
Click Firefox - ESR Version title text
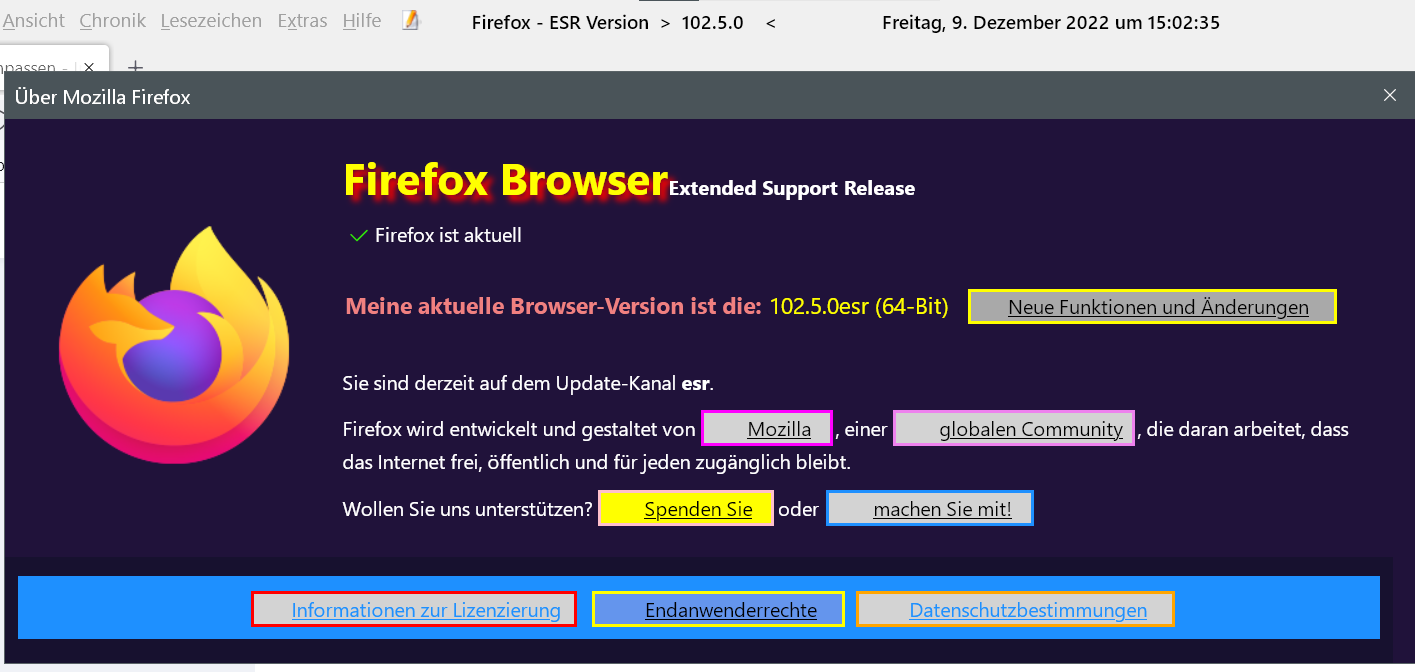[x=560, y=22]
